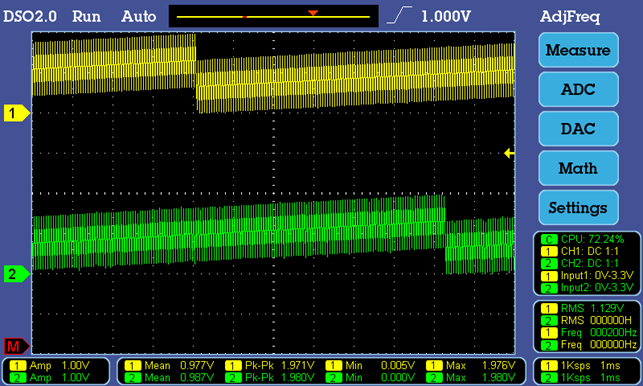The width and height of the screenshot is (643, 386).
Task: Toggle the Run state label
Action: pos(86,16)
